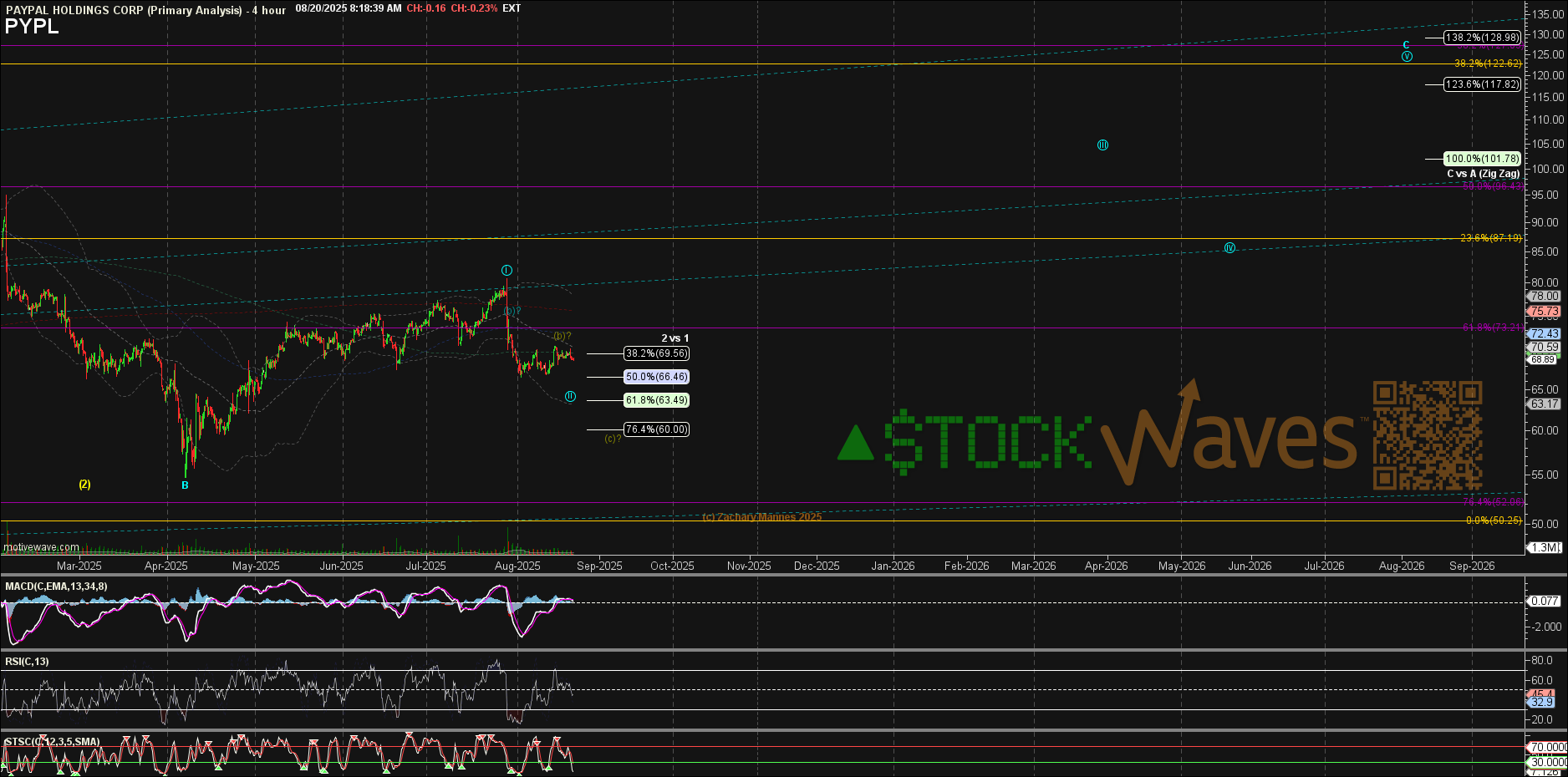
Task: Click the 105.00 price scale label
Action: point(1548,144)
